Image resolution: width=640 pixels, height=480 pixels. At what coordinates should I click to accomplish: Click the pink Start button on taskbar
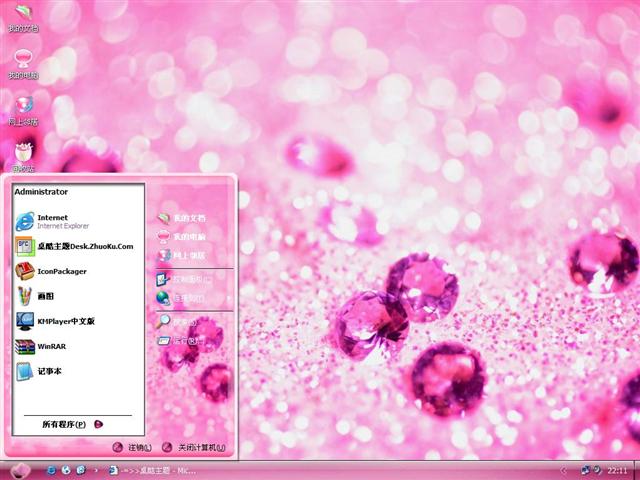pyautogui.click(x=20, y=470)
